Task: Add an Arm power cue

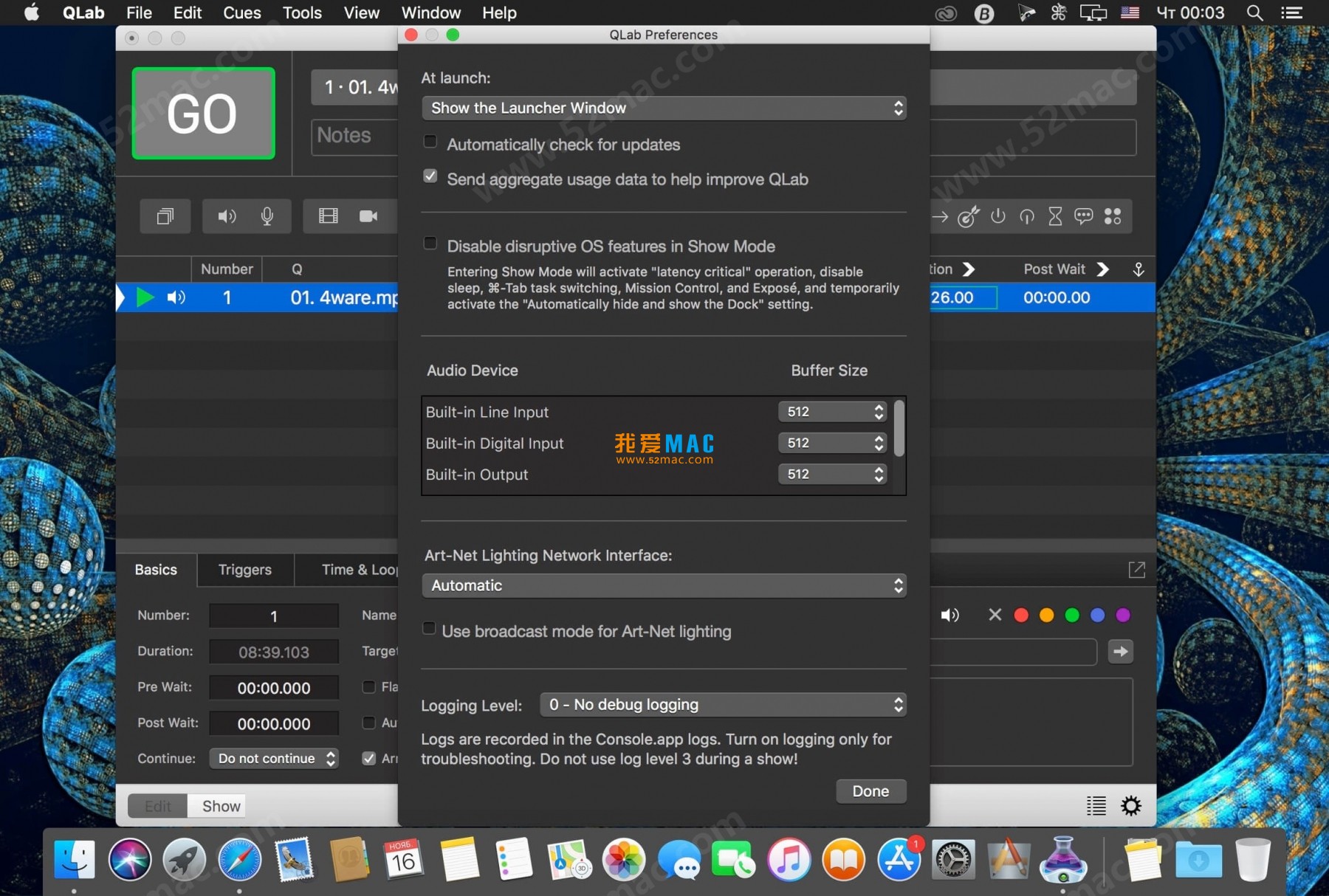Action: tap(998, 216)
